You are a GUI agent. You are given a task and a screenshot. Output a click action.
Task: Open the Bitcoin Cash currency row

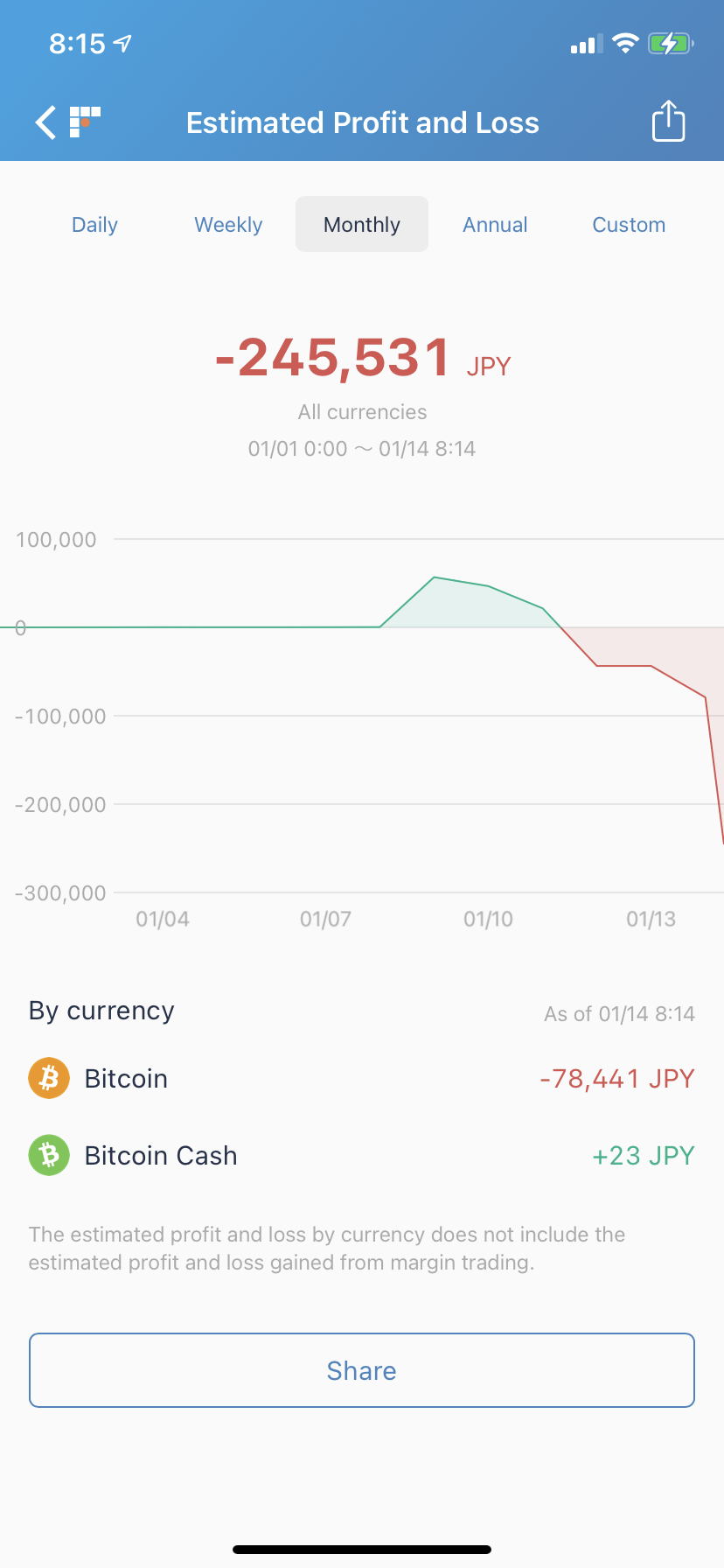[362, 1155]
